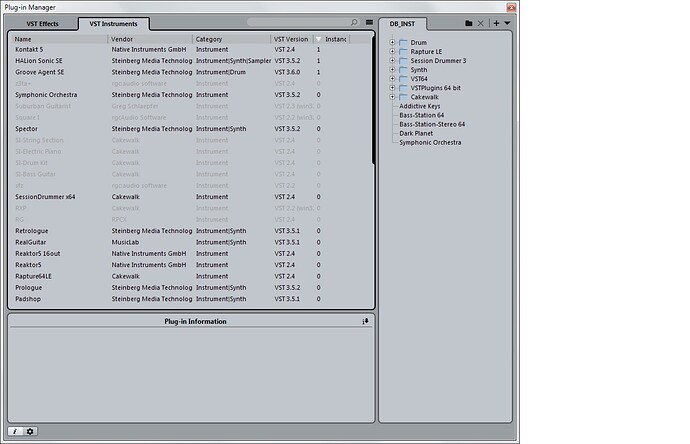Image resolution: width=690 pixels, height=444 pixels.
Task: Switch to the VST Effects tab
Action: 42,24
